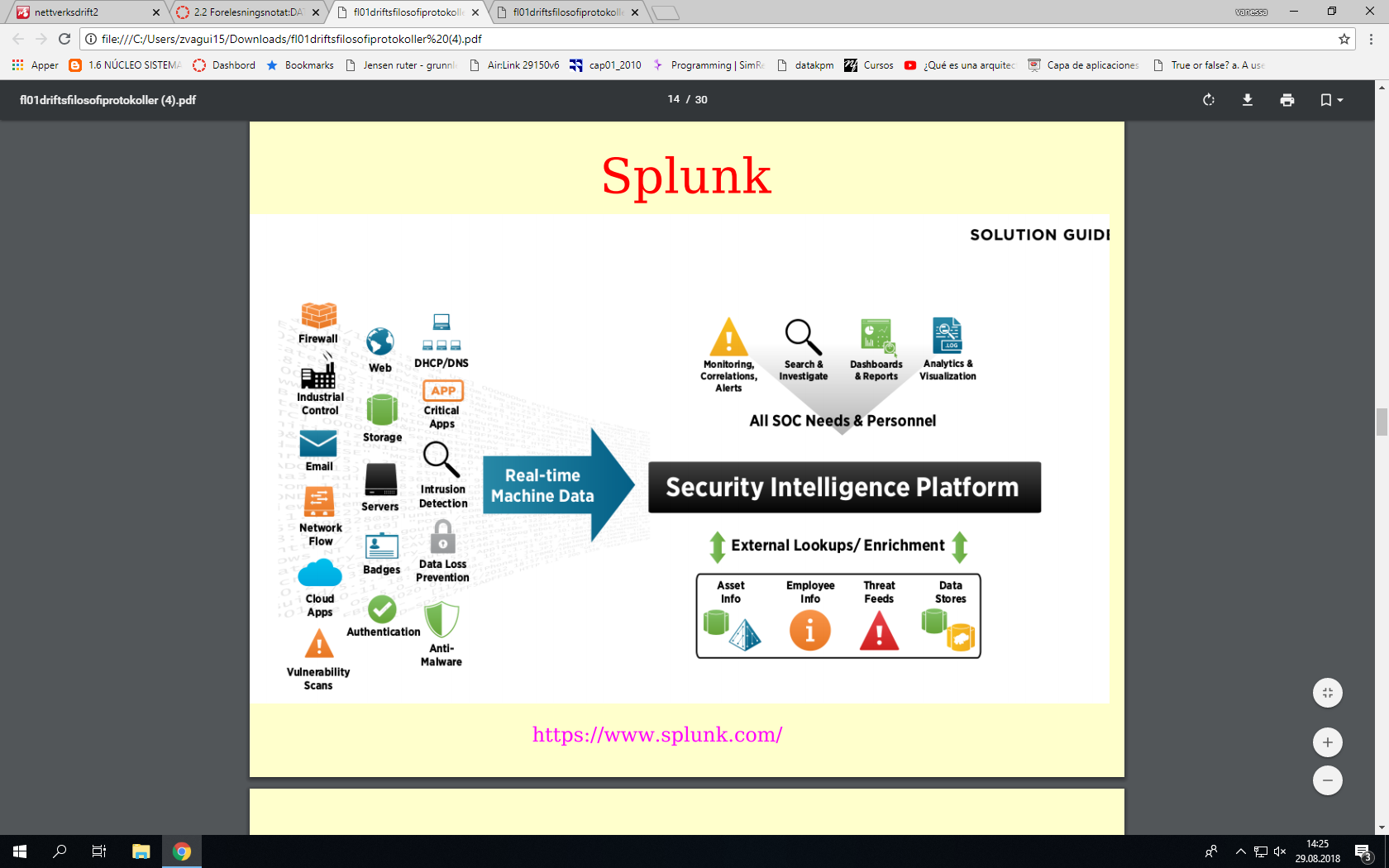
Task: Open the 1.6 NÚCLEO SISTEMA bookmark
Action: [x=126, y=65]
